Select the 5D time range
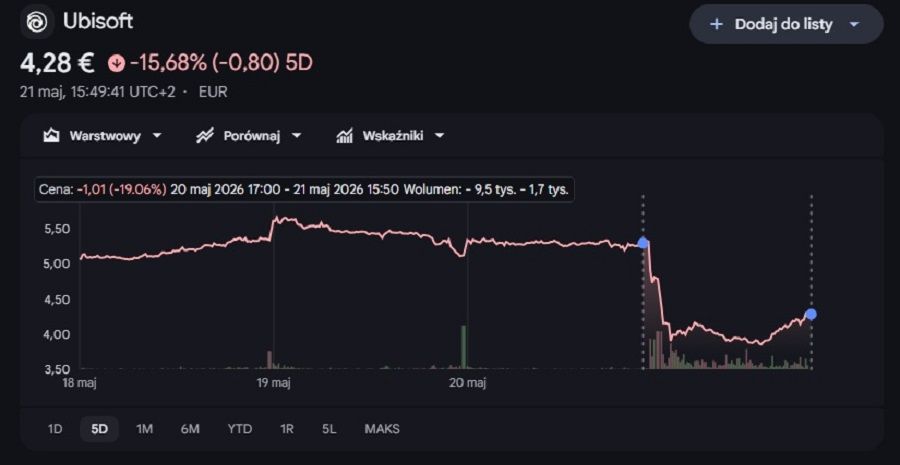Image resolution: width=900 pixels, height=465 pixels. (x=99, y=429)
